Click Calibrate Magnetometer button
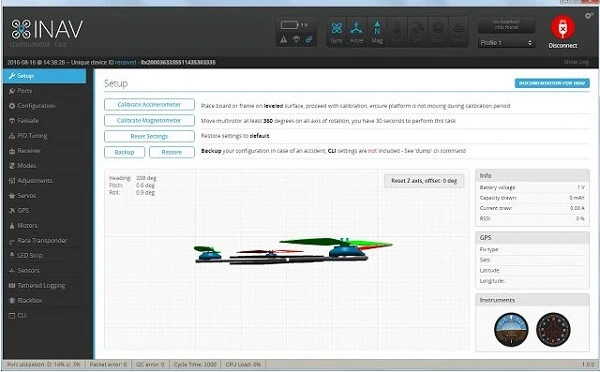Viewport: 600px width, 372px height. [149, 121]
